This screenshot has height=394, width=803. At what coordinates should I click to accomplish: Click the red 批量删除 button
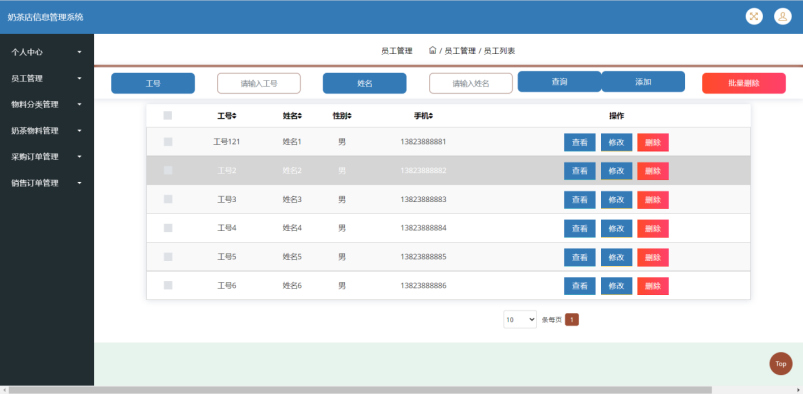744,83
